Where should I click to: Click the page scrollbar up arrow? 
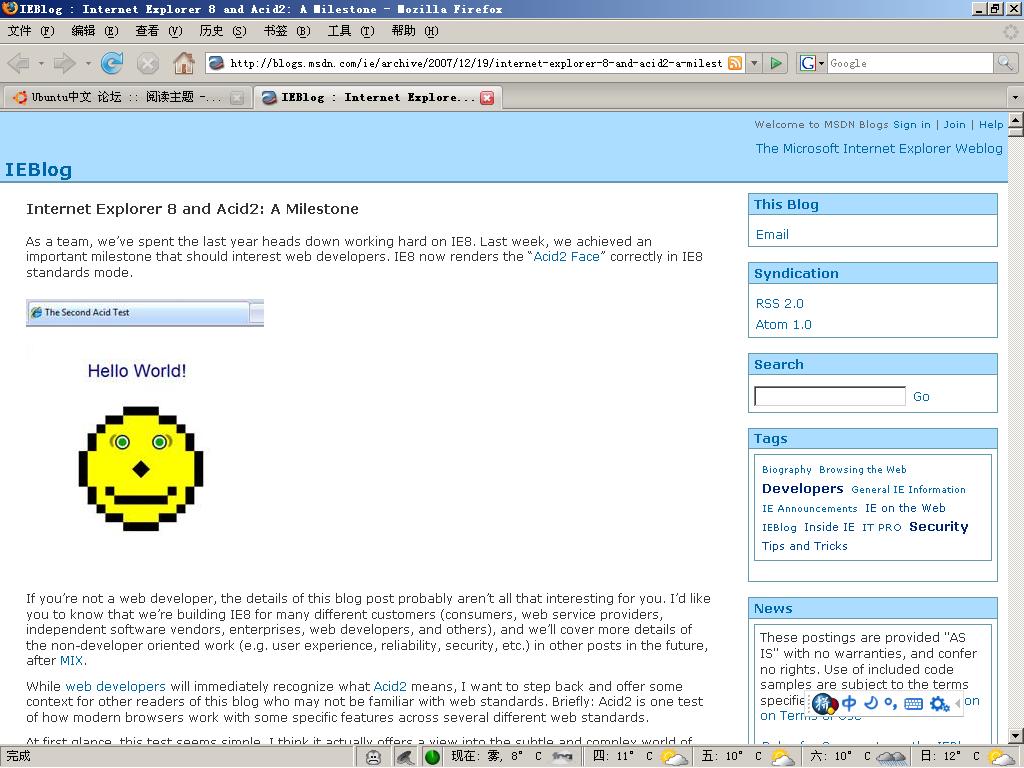(1016, 120)
